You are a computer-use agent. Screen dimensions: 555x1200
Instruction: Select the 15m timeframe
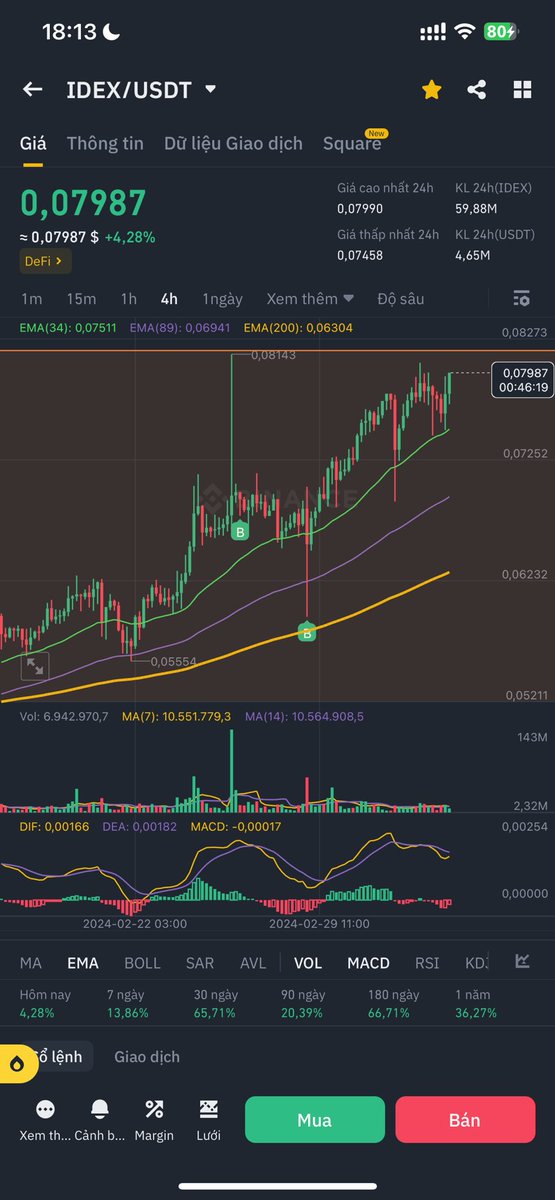(x=81, y=298)
